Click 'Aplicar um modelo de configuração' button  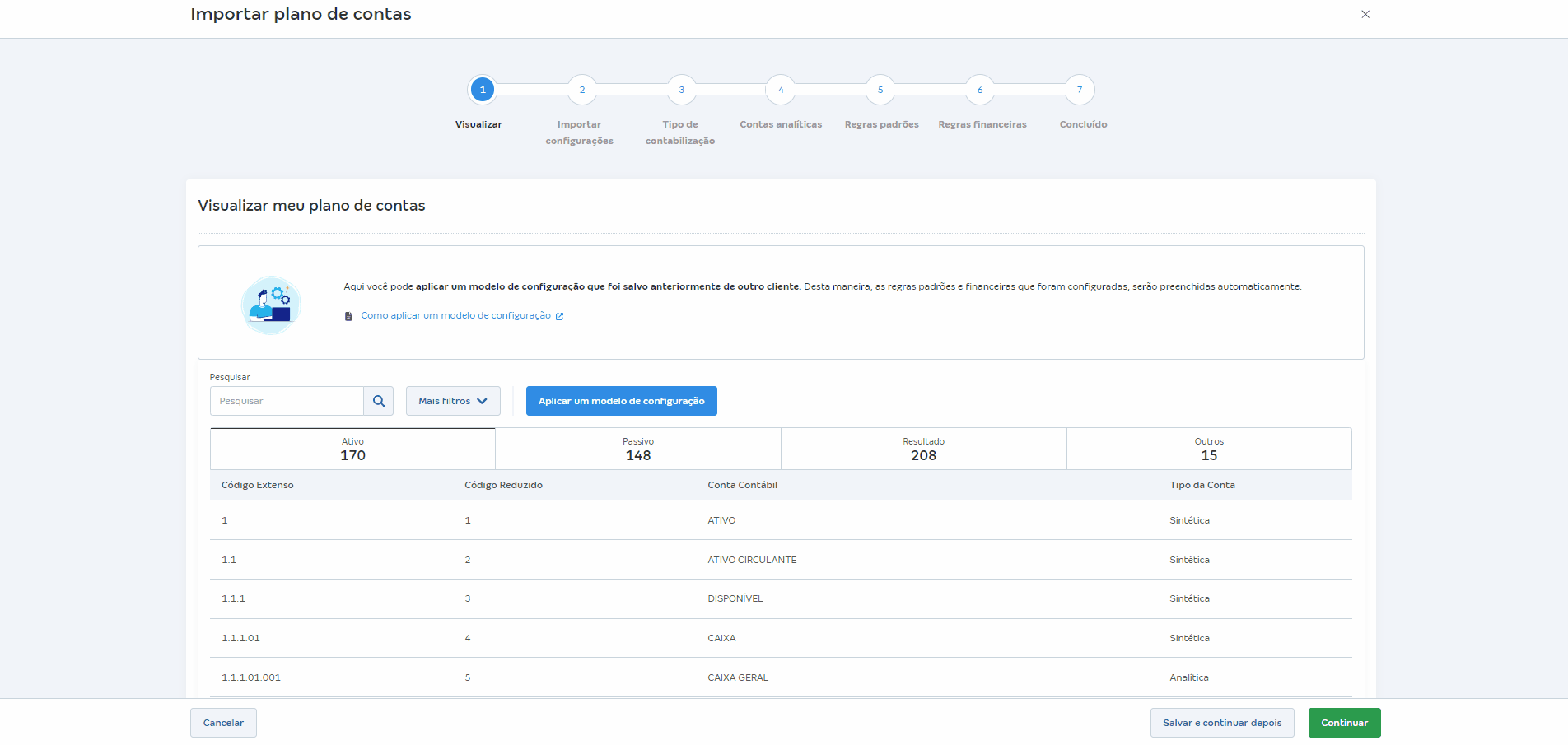pos(621,401)
